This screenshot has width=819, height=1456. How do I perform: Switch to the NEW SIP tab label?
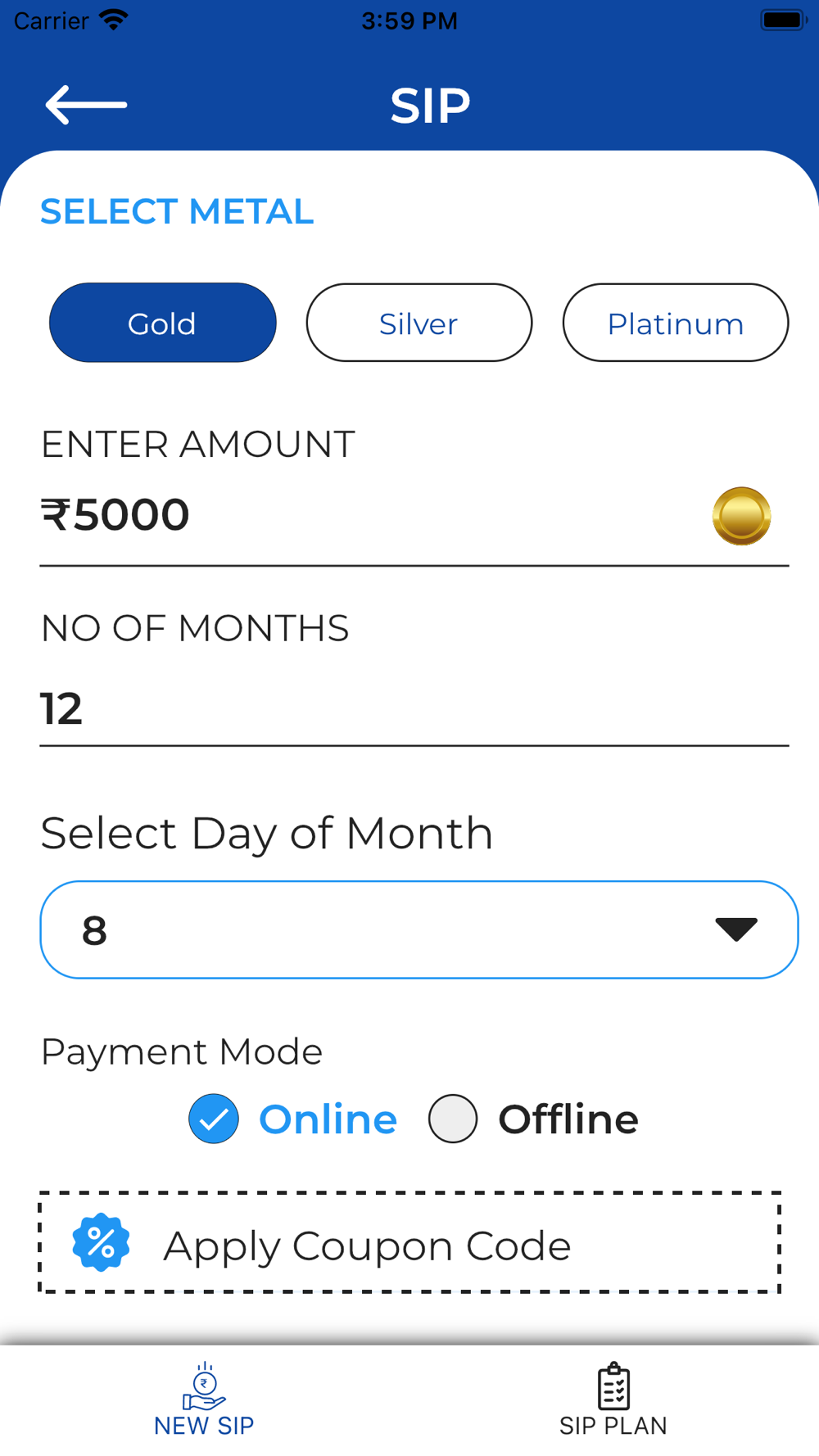tap(204, 1426)
